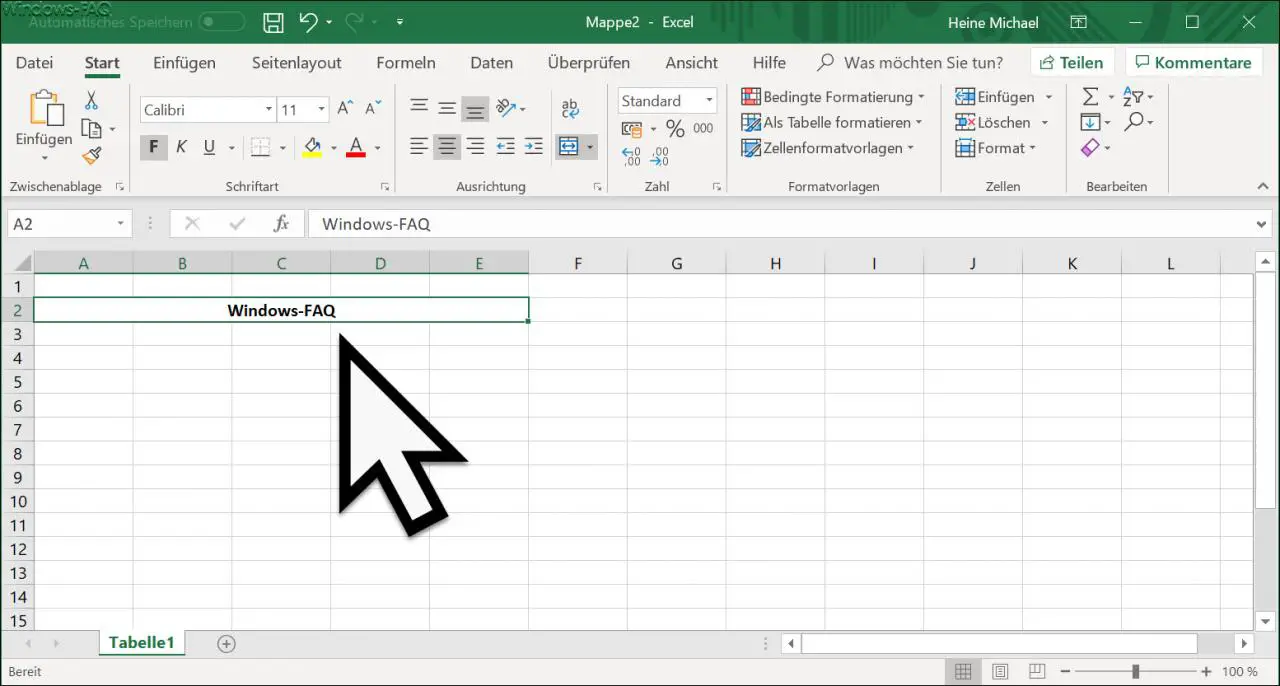Toggle align left
The image size is (1280, 686).
pyautogui.click(x=419, y=147)
